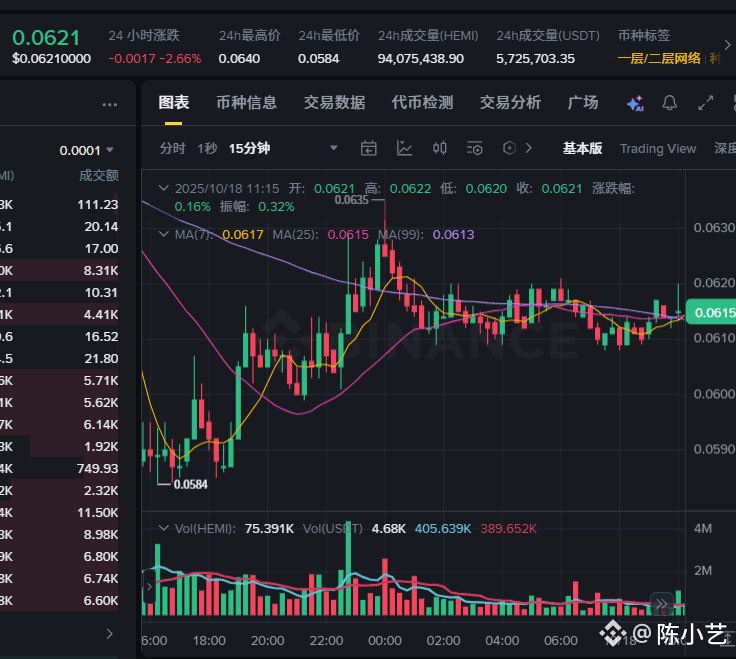Switch to the 基本版 chart view
Screen dimensions: 736x659
(582, 148)
